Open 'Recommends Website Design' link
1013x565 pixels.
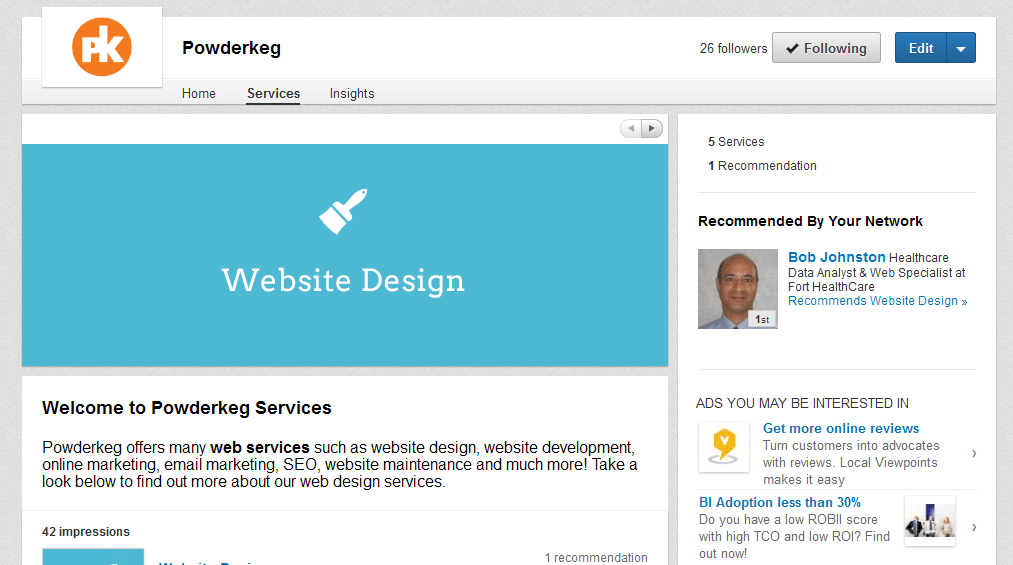pyautogui.click(x=877, y=301)
